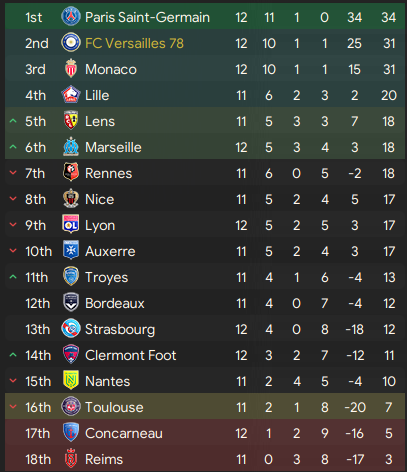This screenshot has height=472, width=407.
Task: Click the Lyon OL logo
Action: pos(71,225)
